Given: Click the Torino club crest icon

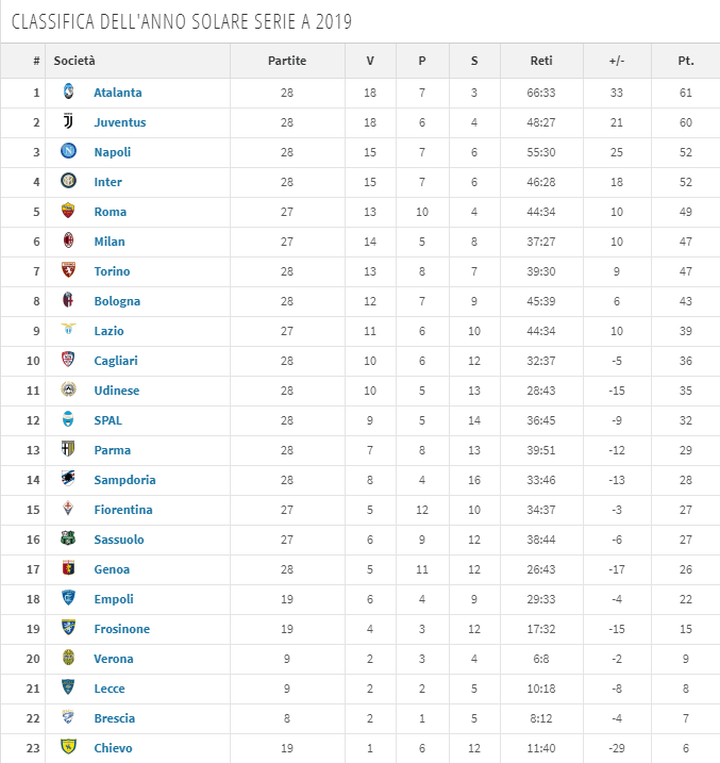Looking at the screenshot, I should [x=68, y=271].
